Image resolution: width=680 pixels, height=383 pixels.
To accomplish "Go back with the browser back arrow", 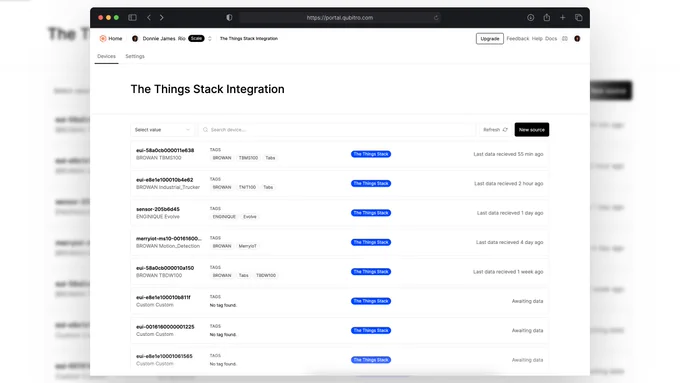I will click(149, 17).
